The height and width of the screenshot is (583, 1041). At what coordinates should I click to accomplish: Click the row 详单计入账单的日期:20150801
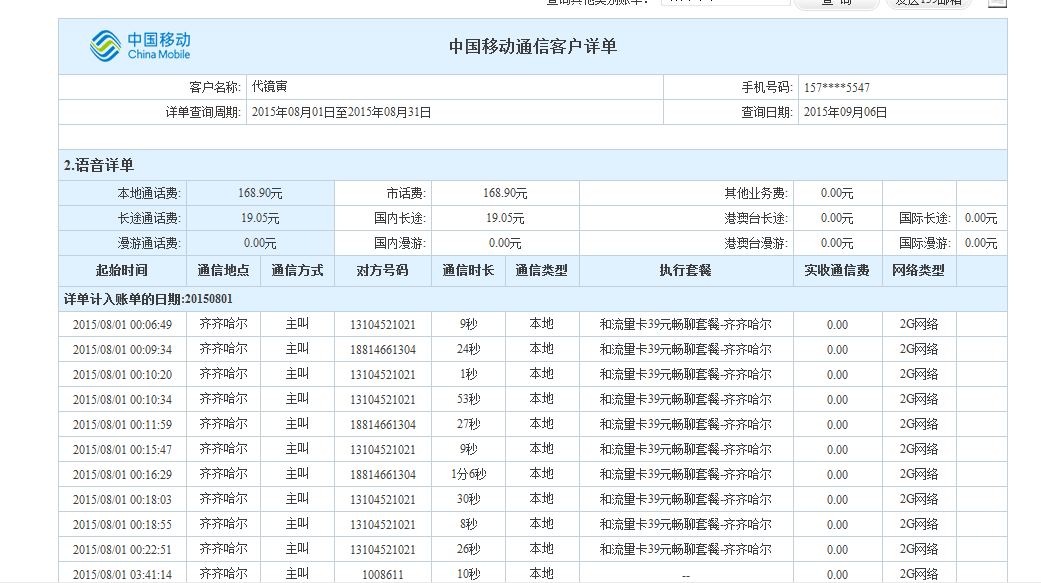(x=532, y=299)
